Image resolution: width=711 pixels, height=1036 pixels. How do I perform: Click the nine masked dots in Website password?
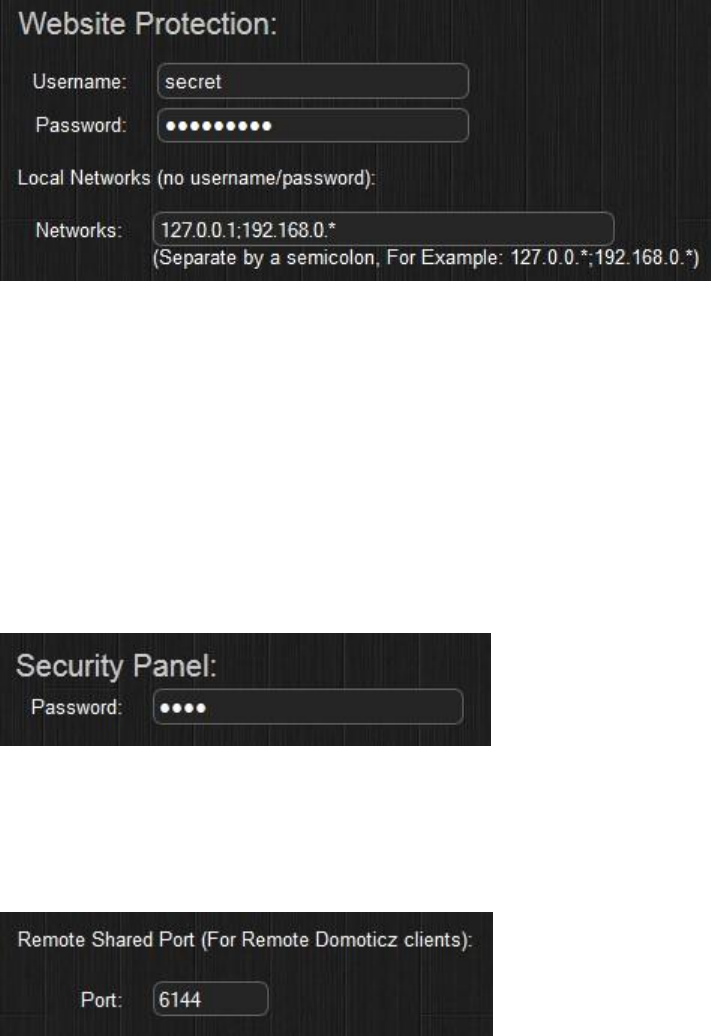point(218,126)
